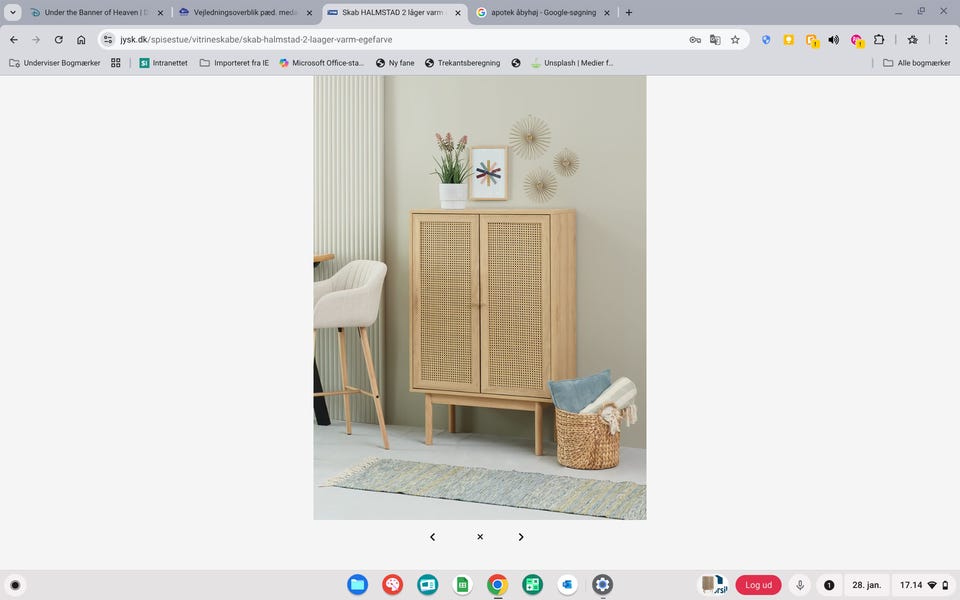The width and height of the screenshot is (960, 600).
Task: Open Microsoft Office-sta... bookmark
Action: click(x=321, y=63)
